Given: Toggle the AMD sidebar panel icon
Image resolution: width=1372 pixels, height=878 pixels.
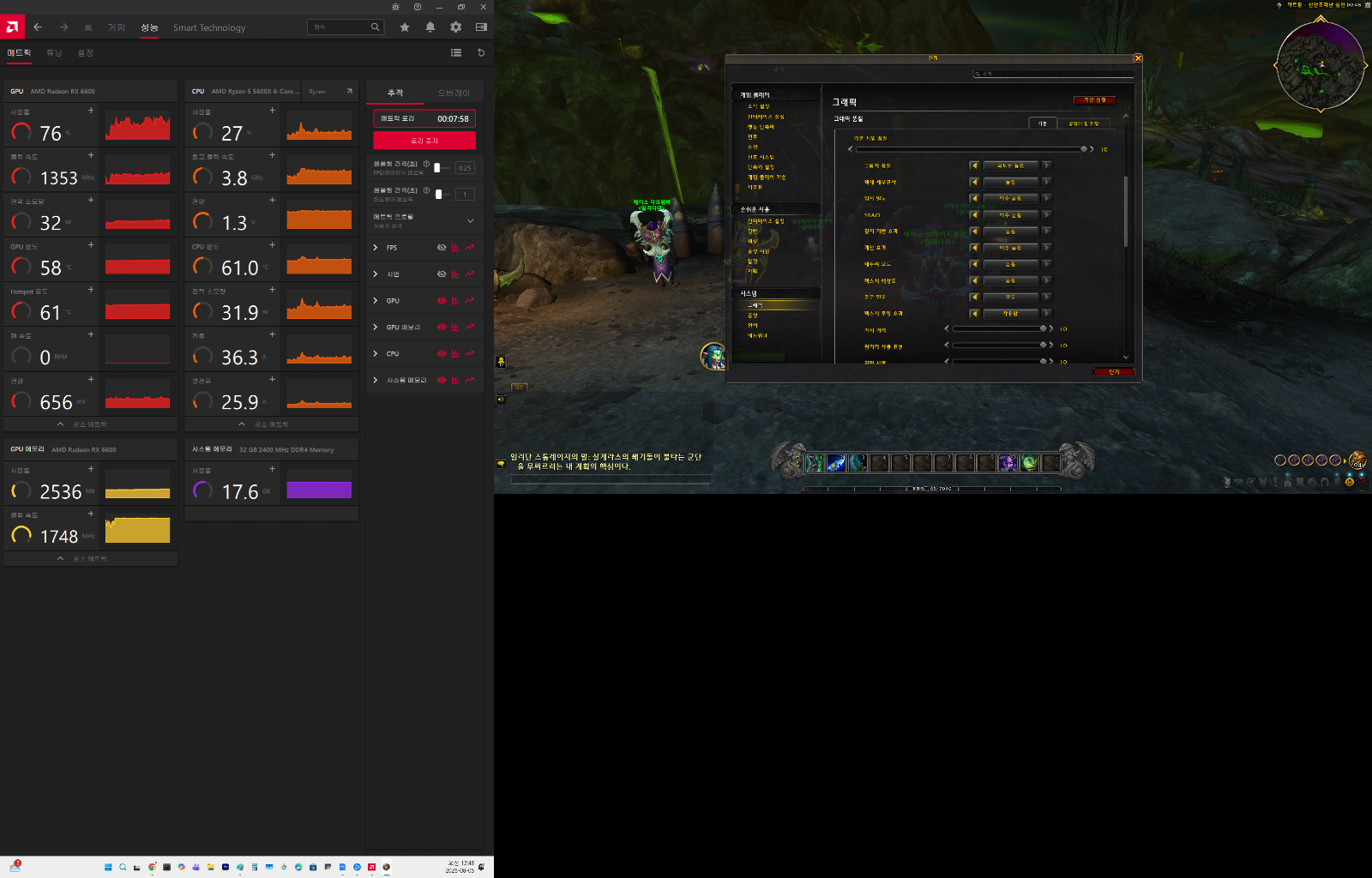Looking at the screenshot, I should (x=481, y=27).
